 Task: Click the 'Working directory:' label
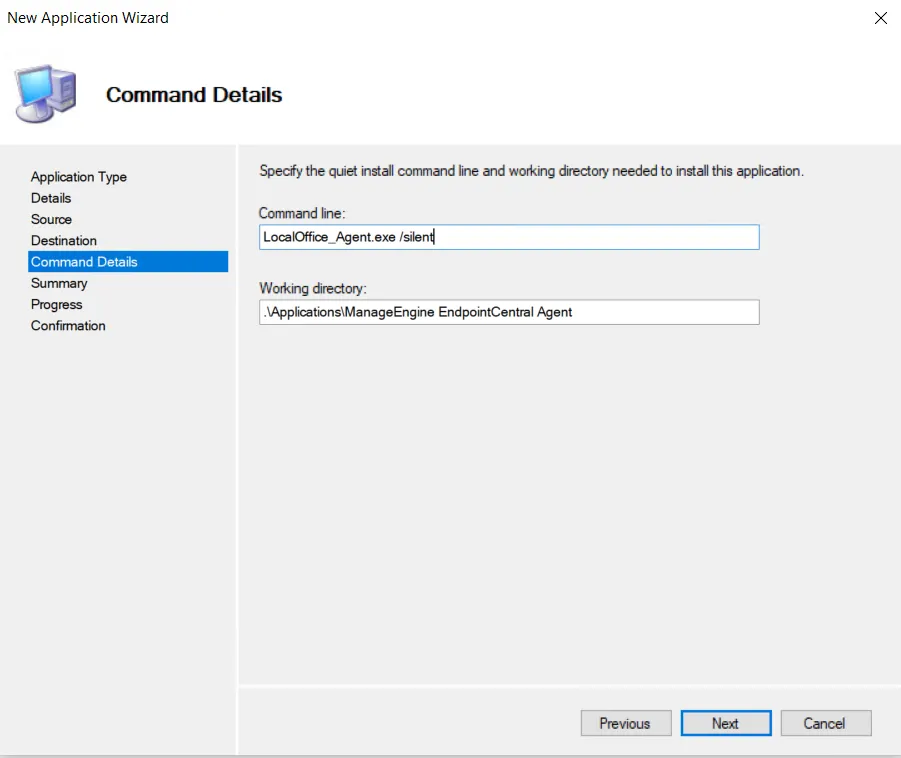[x=312, y=288]
